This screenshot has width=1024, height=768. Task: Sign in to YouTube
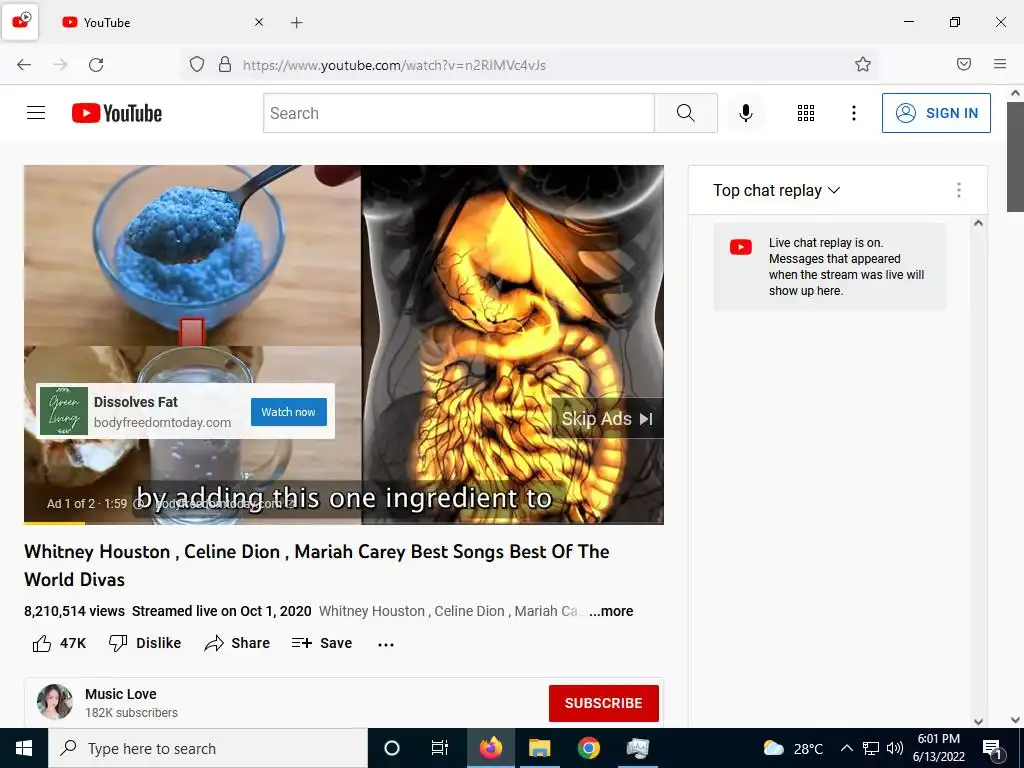tap(936, 113)
